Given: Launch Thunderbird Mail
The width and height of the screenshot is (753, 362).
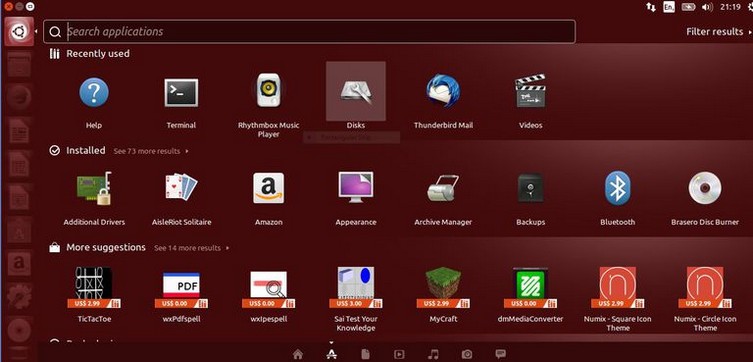Looking at the screenshot, I should coord(443,91).
